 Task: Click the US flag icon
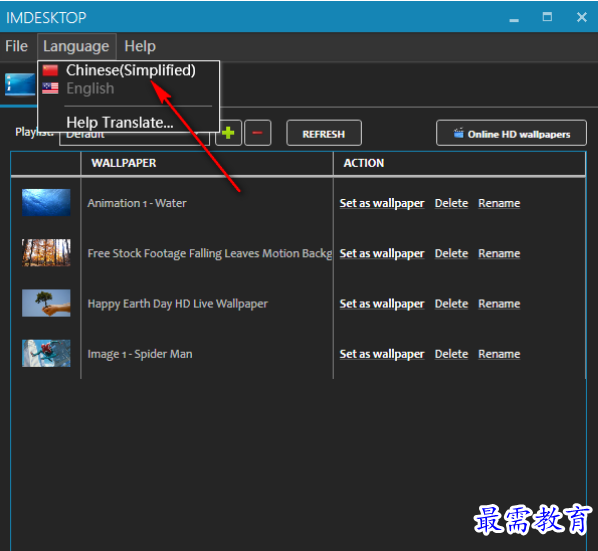[x=50, y=88]
